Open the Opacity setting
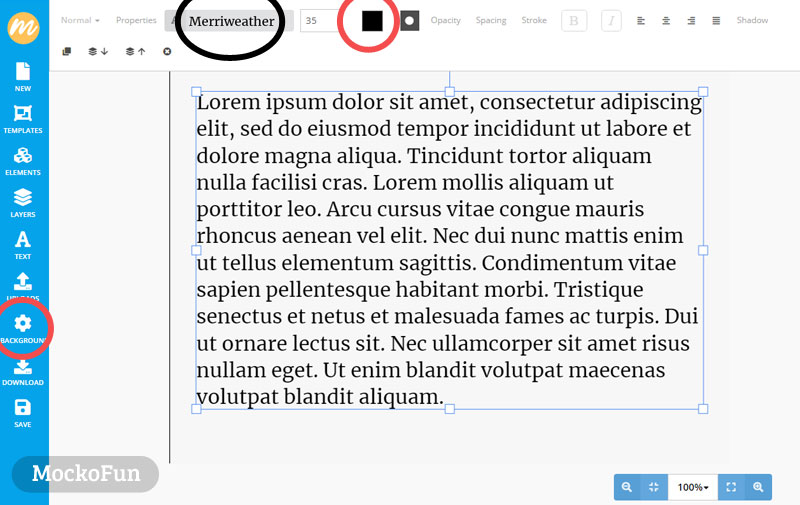 click(x=445, y=20)
